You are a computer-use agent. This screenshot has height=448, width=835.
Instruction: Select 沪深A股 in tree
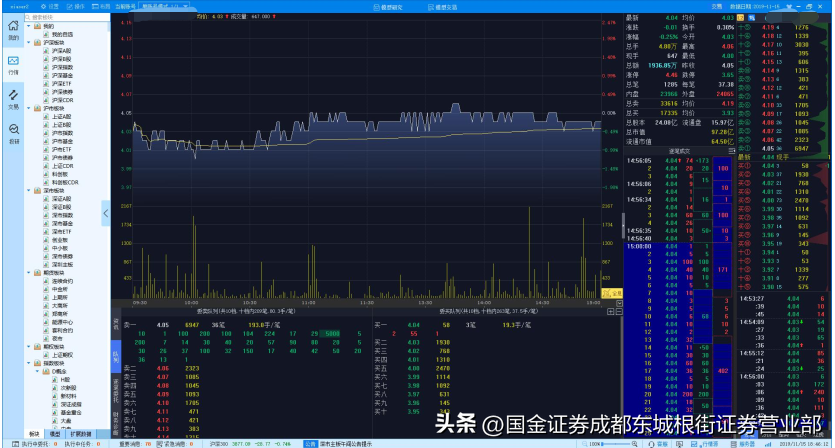[61, 51]
